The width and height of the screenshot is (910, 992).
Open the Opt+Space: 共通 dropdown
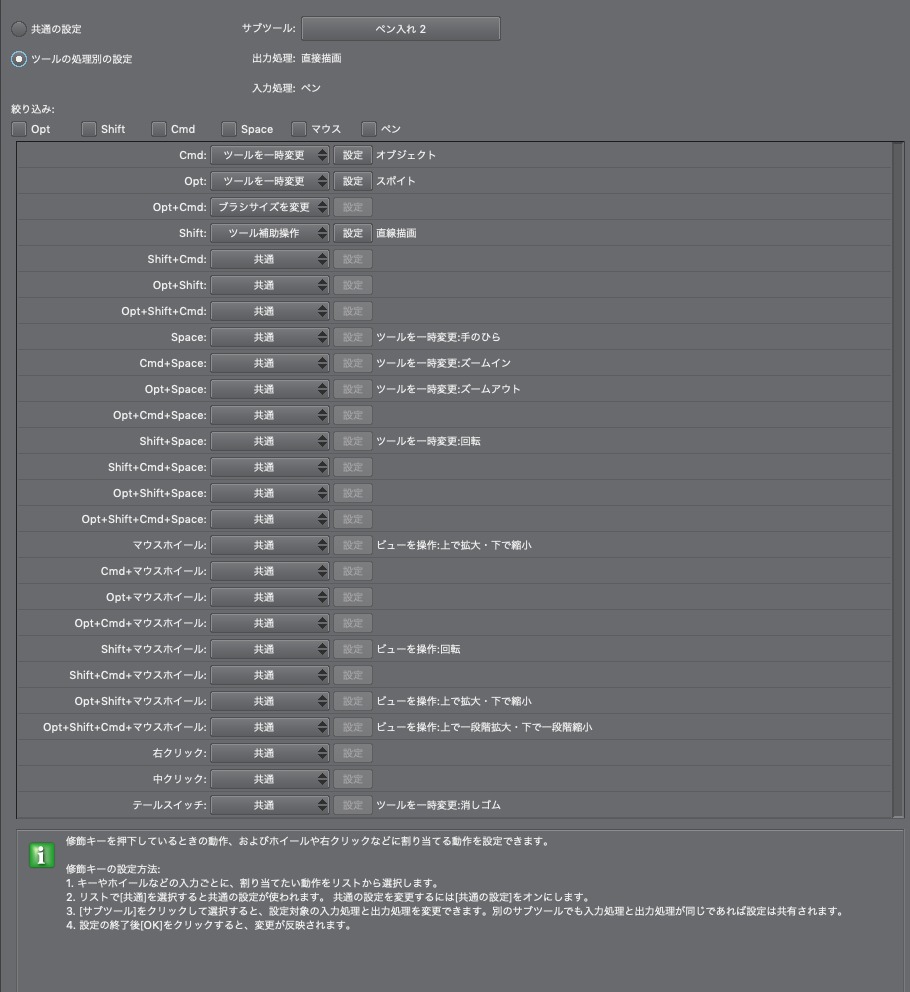(x=270, y=389)
